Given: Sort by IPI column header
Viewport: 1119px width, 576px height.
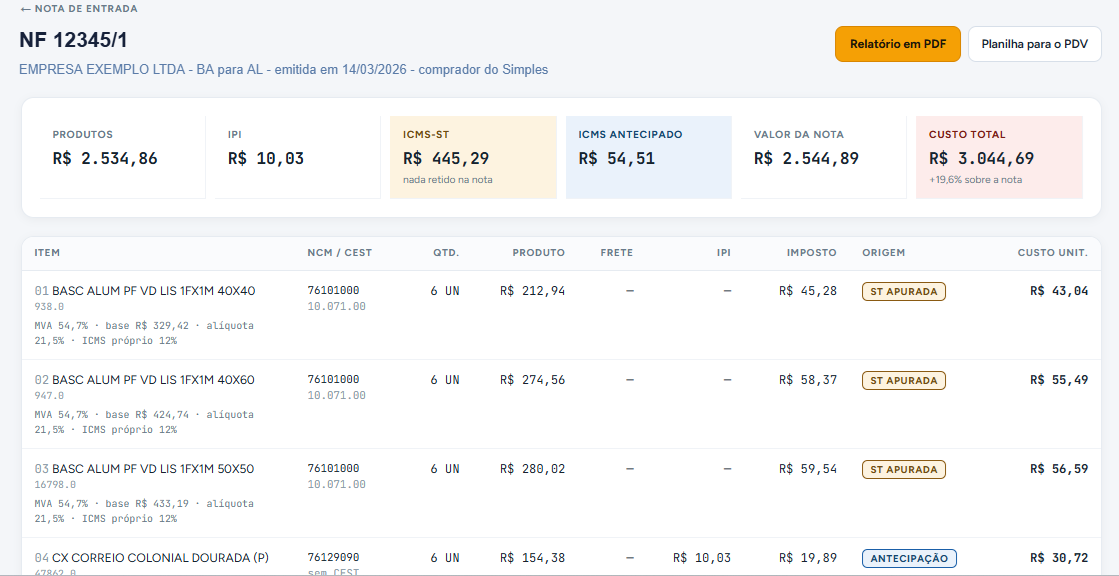Looking at the screenshot, I should (x=724, y=253).
